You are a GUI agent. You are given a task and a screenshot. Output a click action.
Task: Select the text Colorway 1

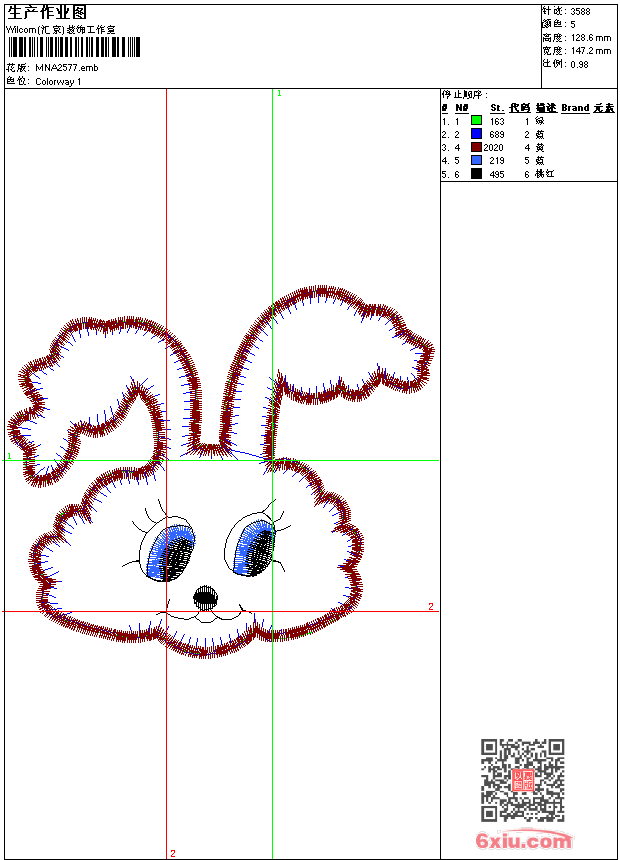click(x=58, y=82)
